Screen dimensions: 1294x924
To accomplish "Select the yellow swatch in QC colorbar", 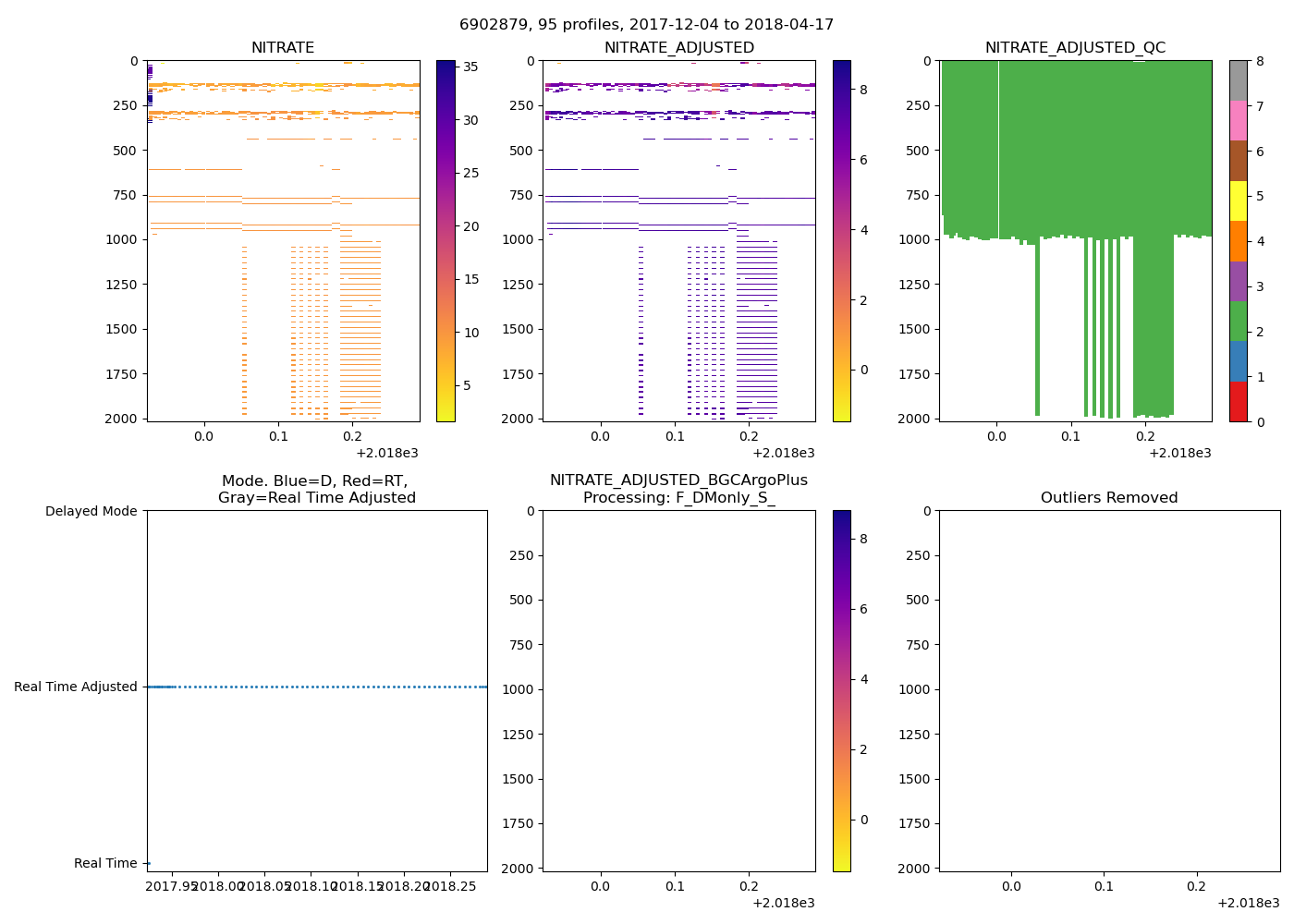I will [x=1238, y=201].
